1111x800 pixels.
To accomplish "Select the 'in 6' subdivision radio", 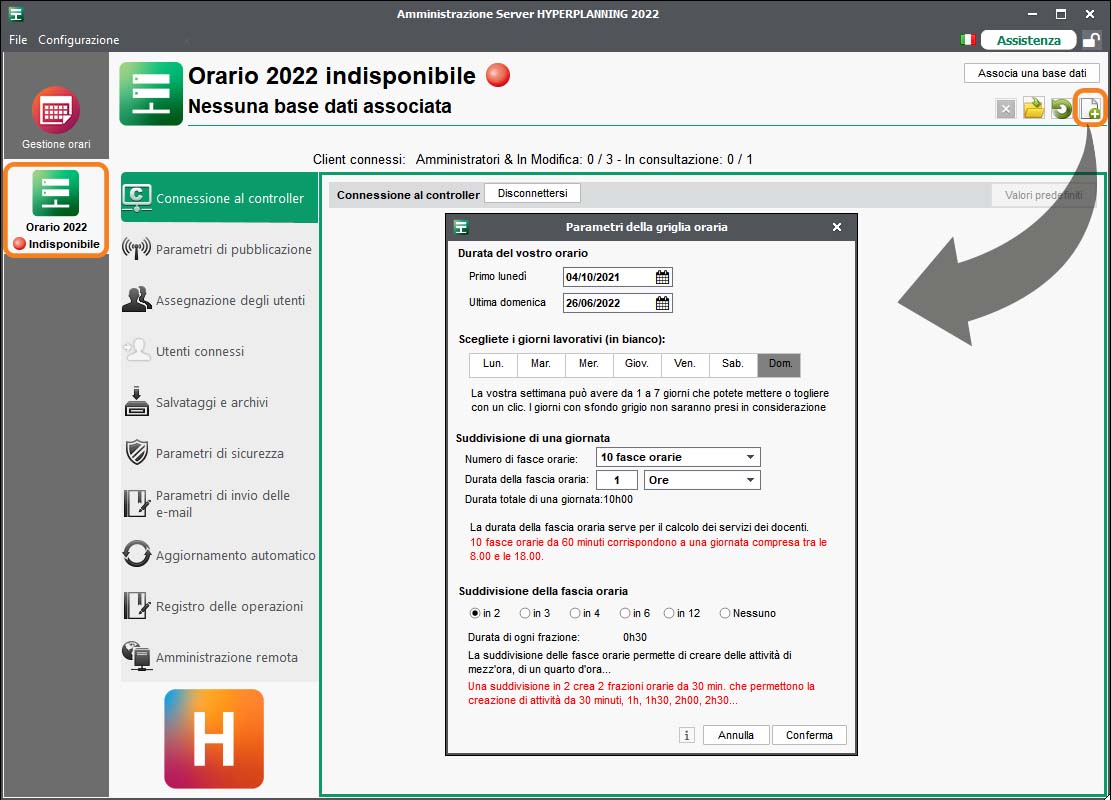I will point(624,613).
